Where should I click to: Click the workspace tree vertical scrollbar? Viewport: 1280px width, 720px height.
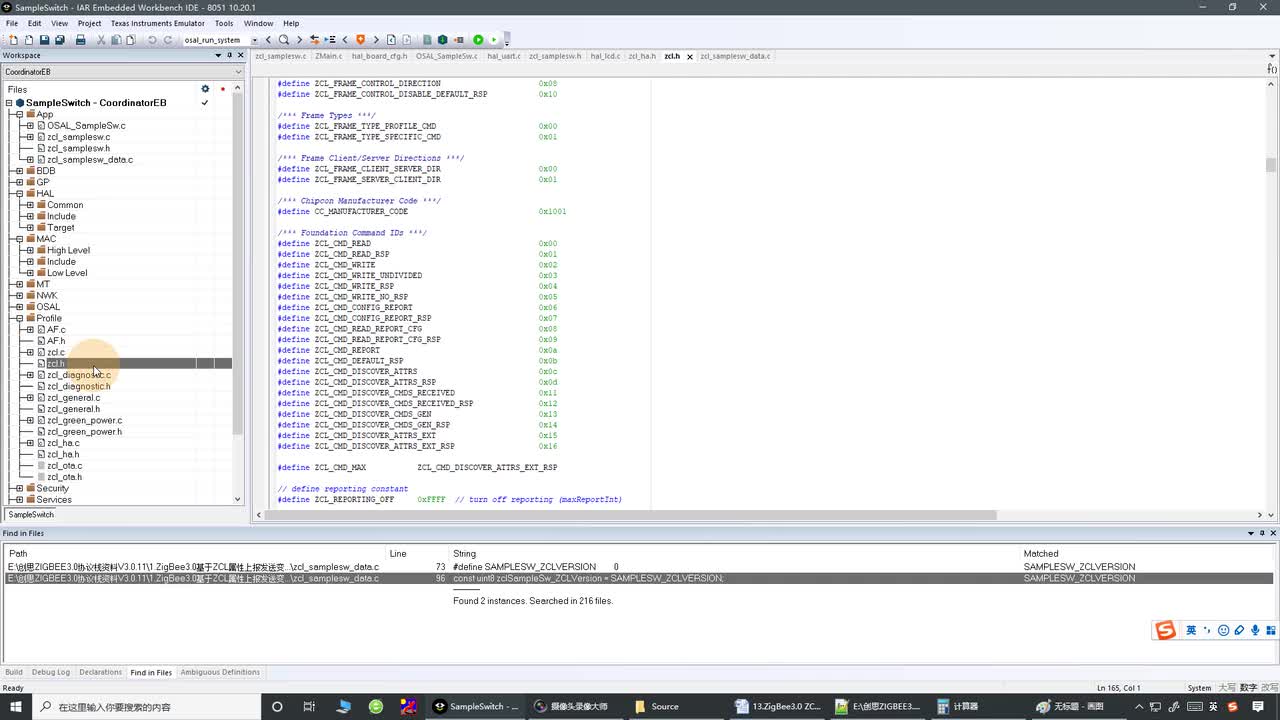238,265
